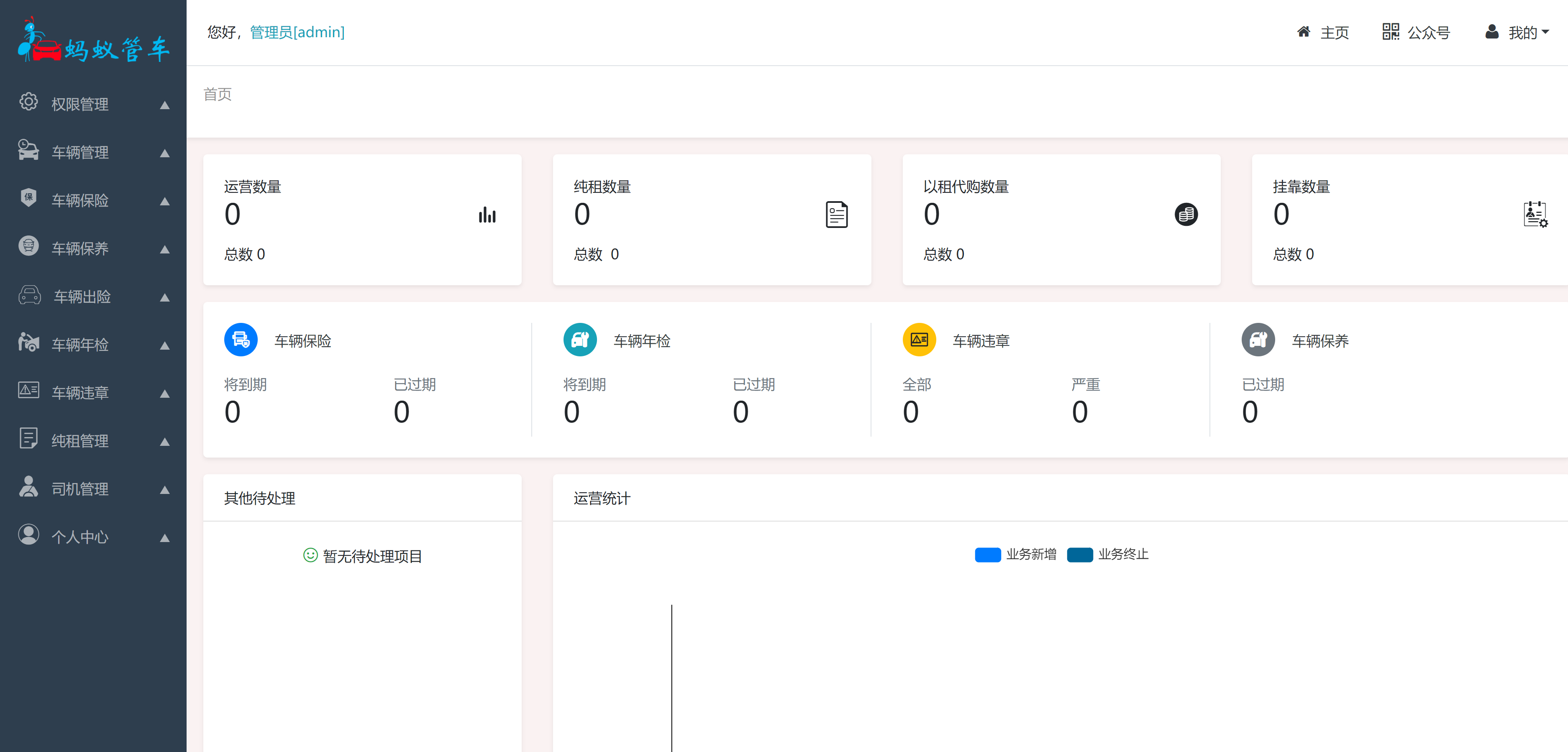
Task: Open 车辆违章 in the sidebar
Action: coord(80,392)
